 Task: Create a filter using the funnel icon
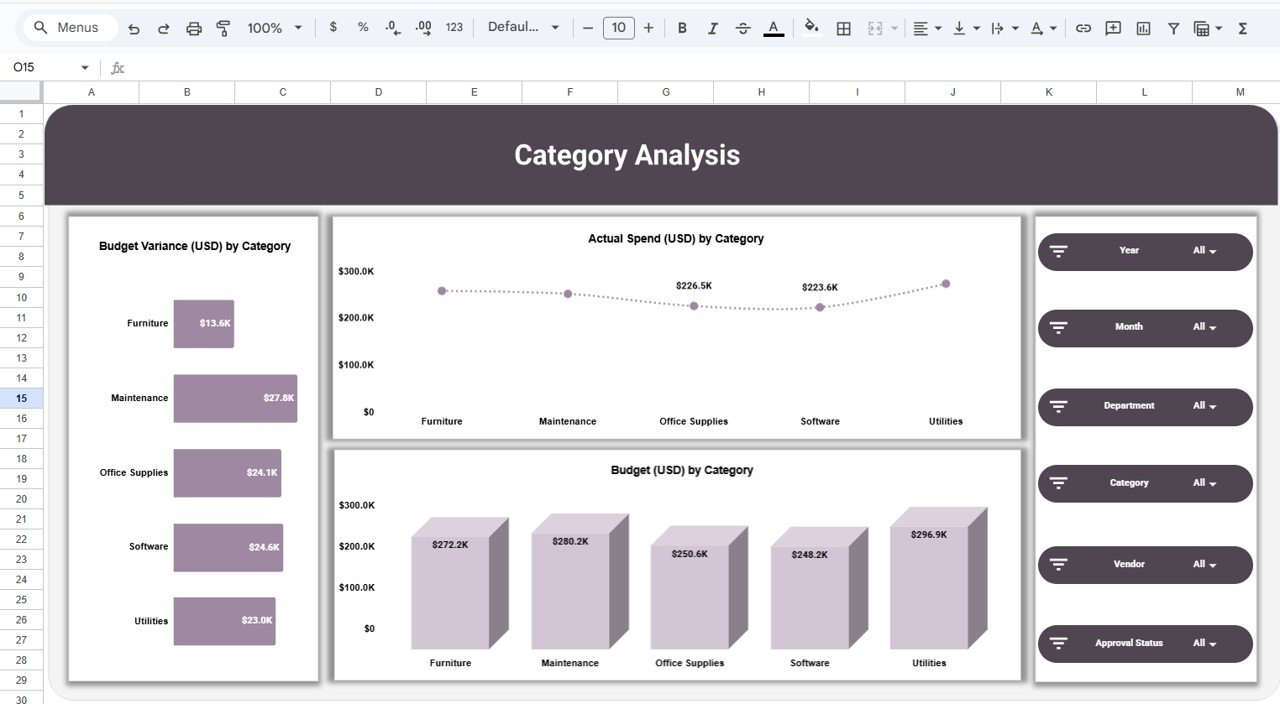point(1173,27)
